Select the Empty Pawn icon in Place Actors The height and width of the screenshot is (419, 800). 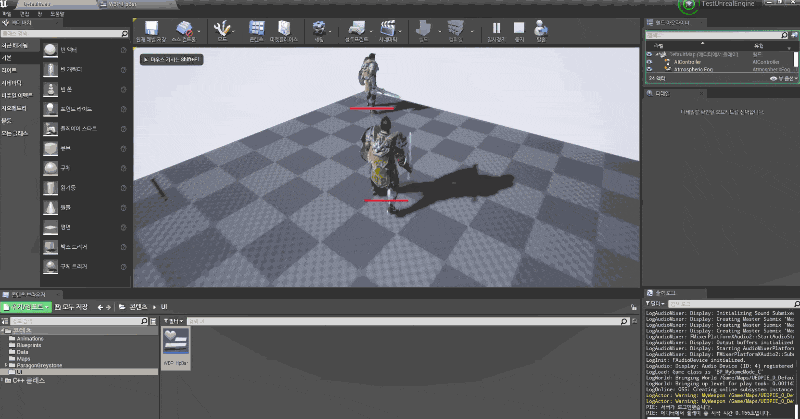50,89
